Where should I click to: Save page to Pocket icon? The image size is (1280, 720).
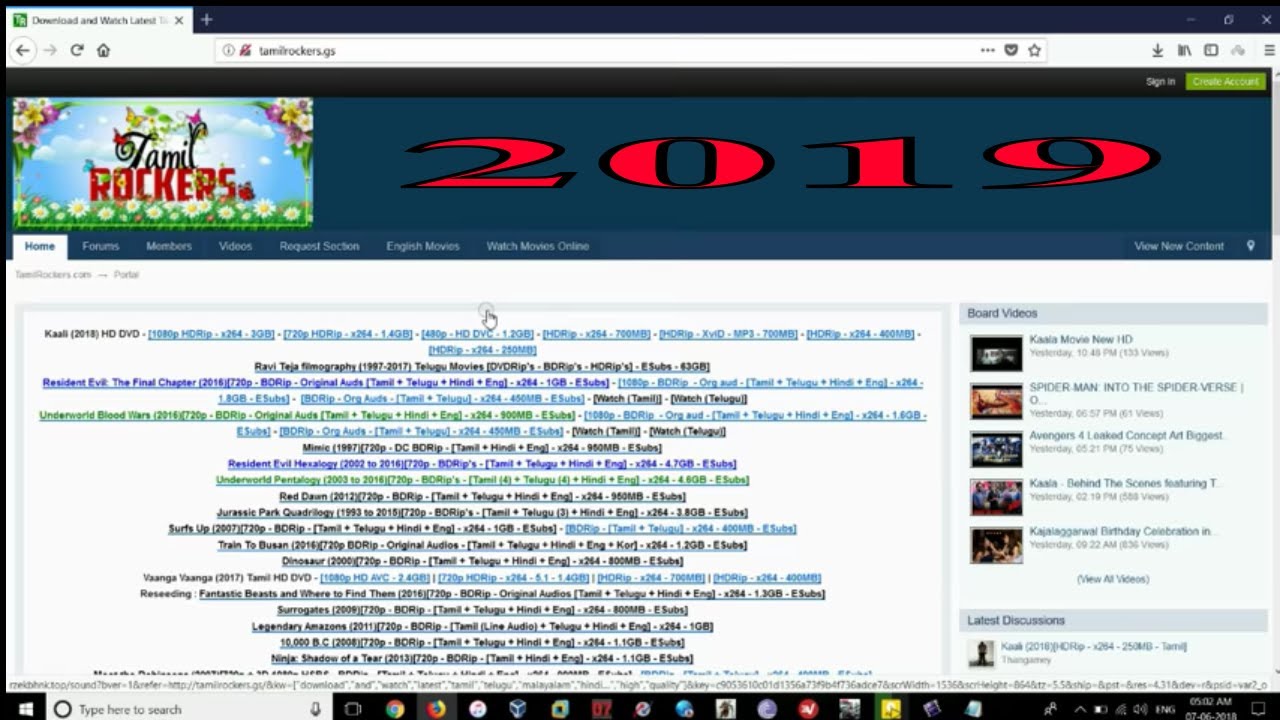click(1011, 50)
